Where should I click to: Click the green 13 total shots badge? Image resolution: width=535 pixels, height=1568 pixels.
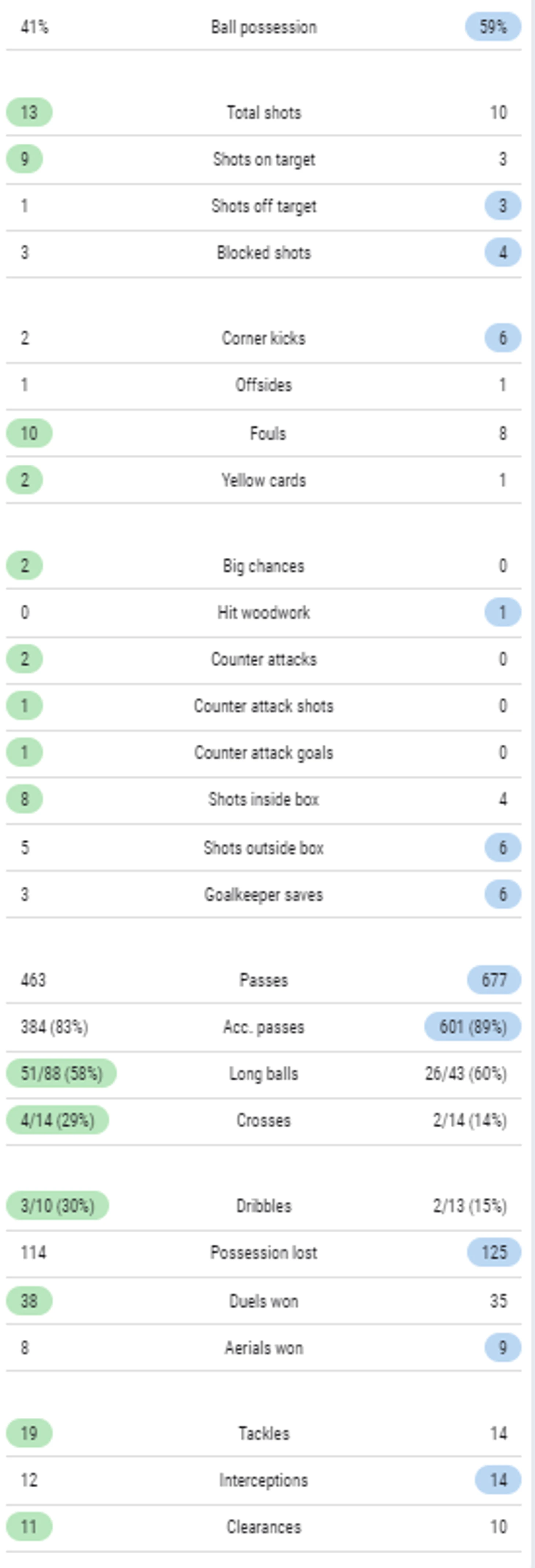[x=29, y=112]
